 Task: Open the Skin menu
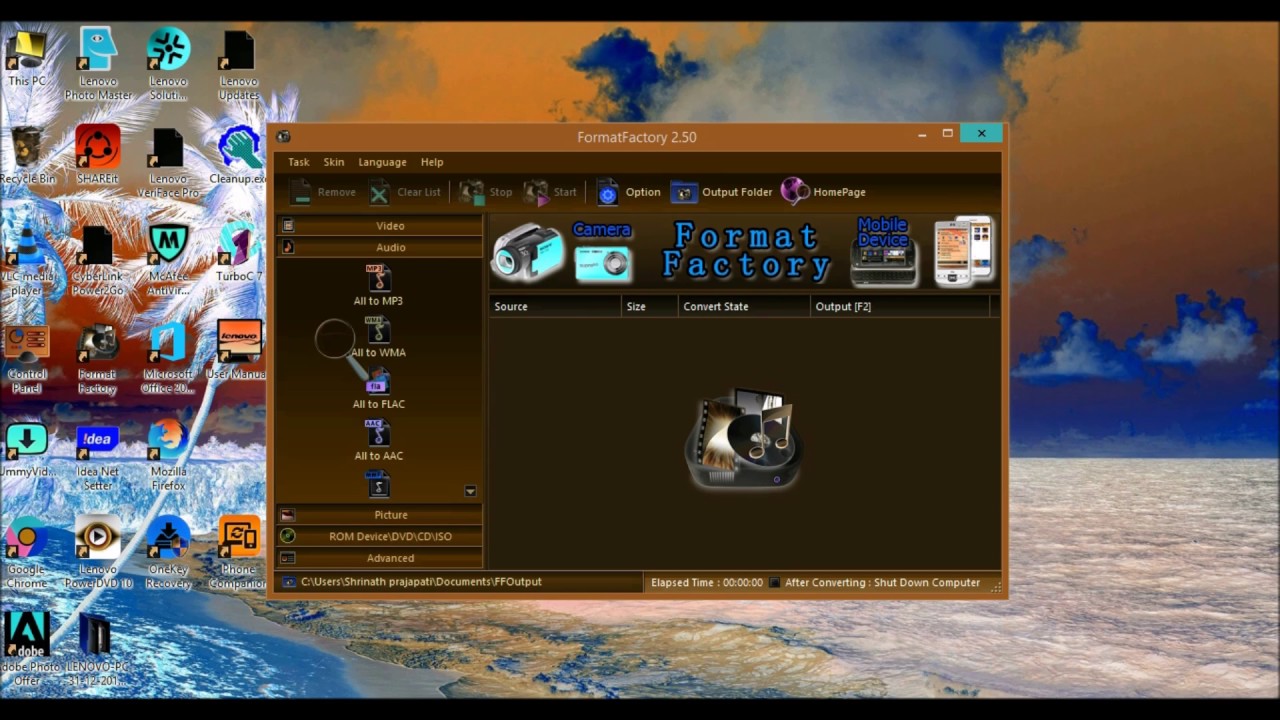(334, 162)
